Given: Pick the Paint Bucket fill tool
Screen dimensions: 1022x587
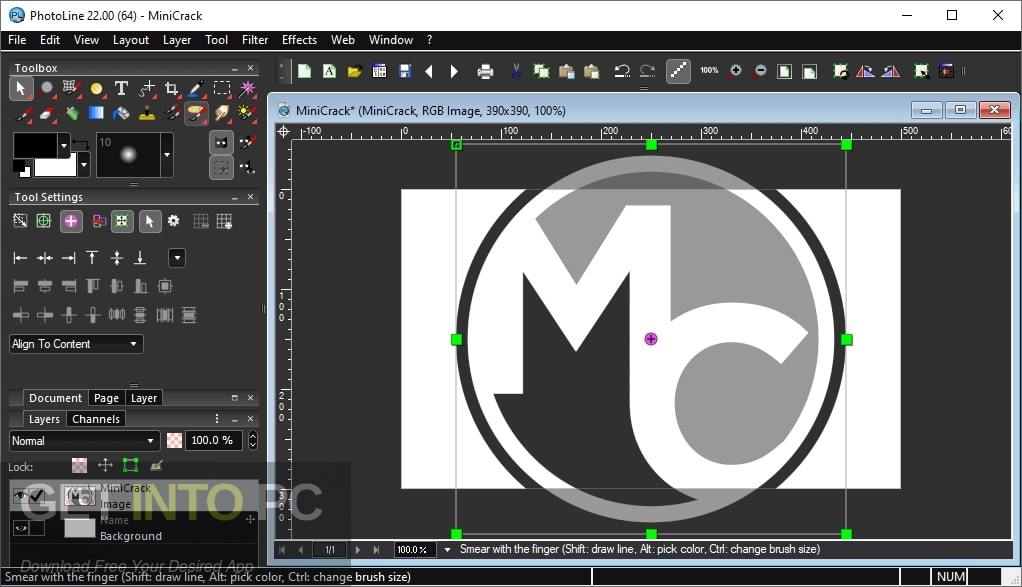Looking at the screenshot, I should 121,113.
